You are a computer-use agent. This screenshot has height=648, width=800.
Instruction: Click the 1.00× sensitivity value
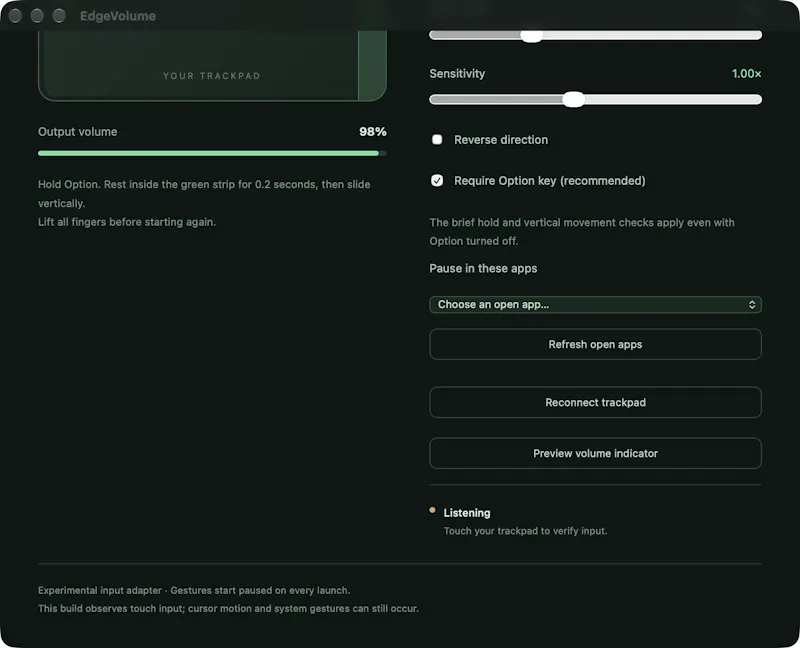(746, 74)
